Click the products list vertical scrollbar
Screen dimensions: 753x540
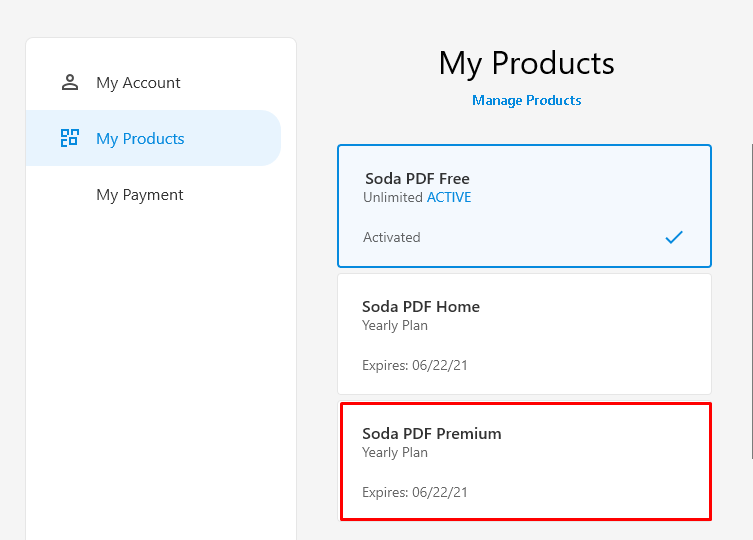[752, 301]
